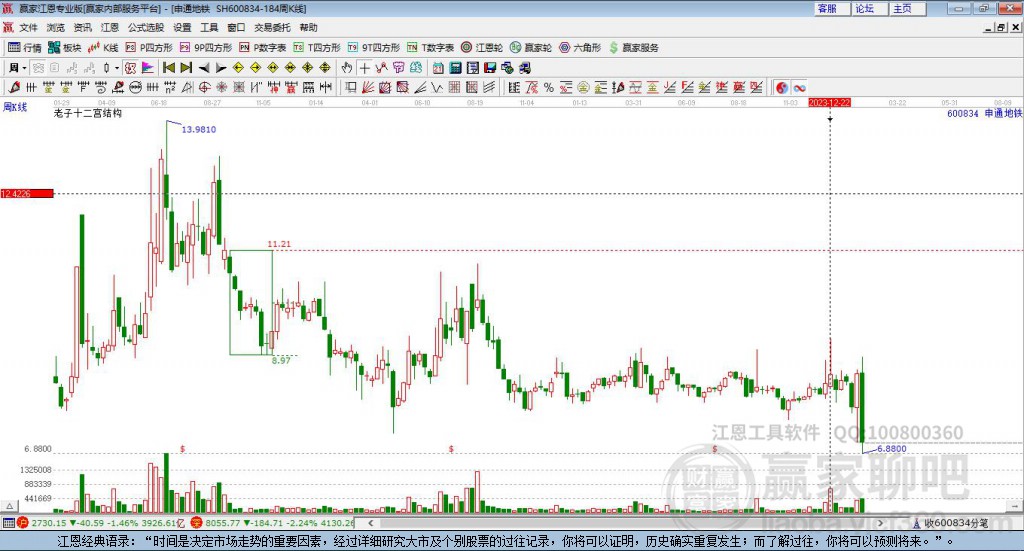Open the 江恩 menu
The width and height of the screenshot is (1024, 551).
110,27
